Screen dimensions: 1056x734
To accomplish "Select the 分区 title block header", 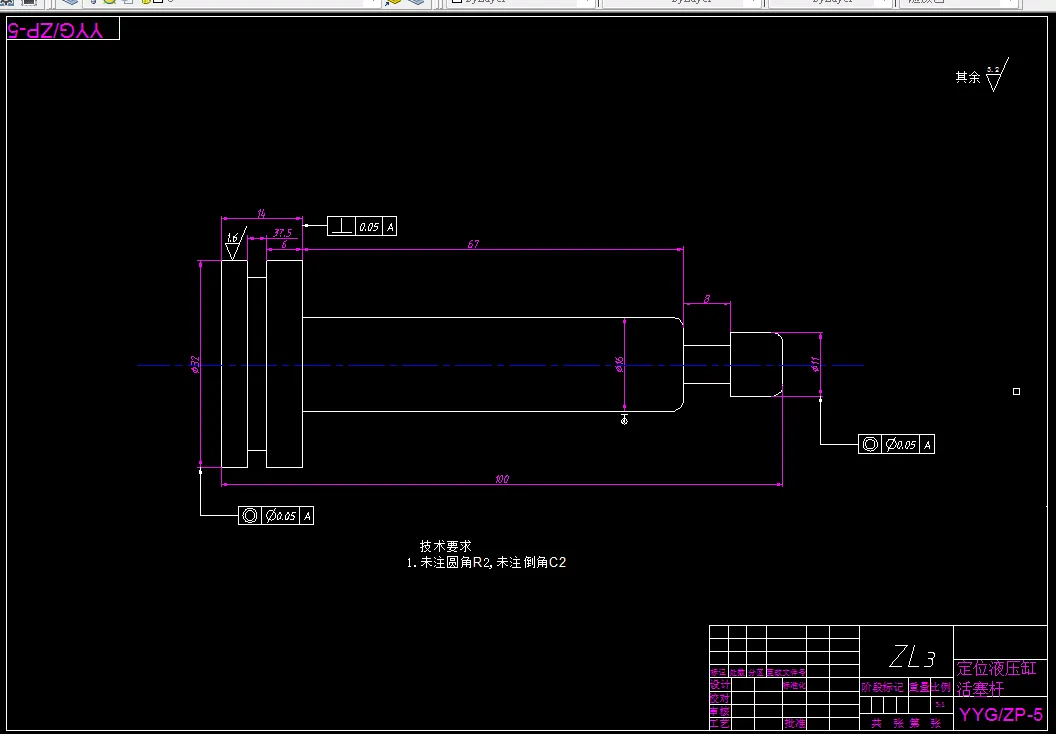I will click(x=756, y=672).
